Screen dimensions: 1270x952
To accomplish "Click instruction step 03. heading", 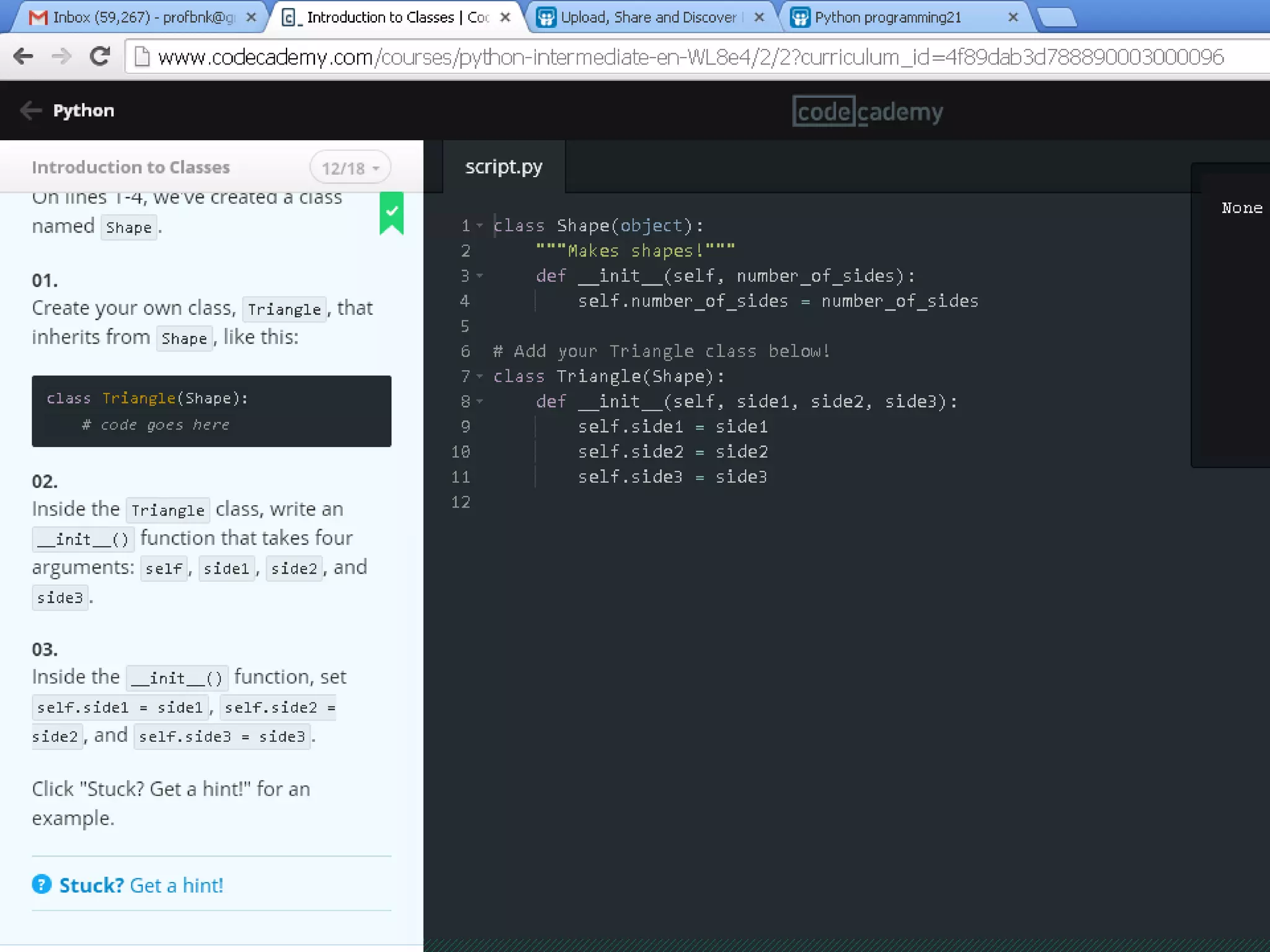I will [45, 649].
